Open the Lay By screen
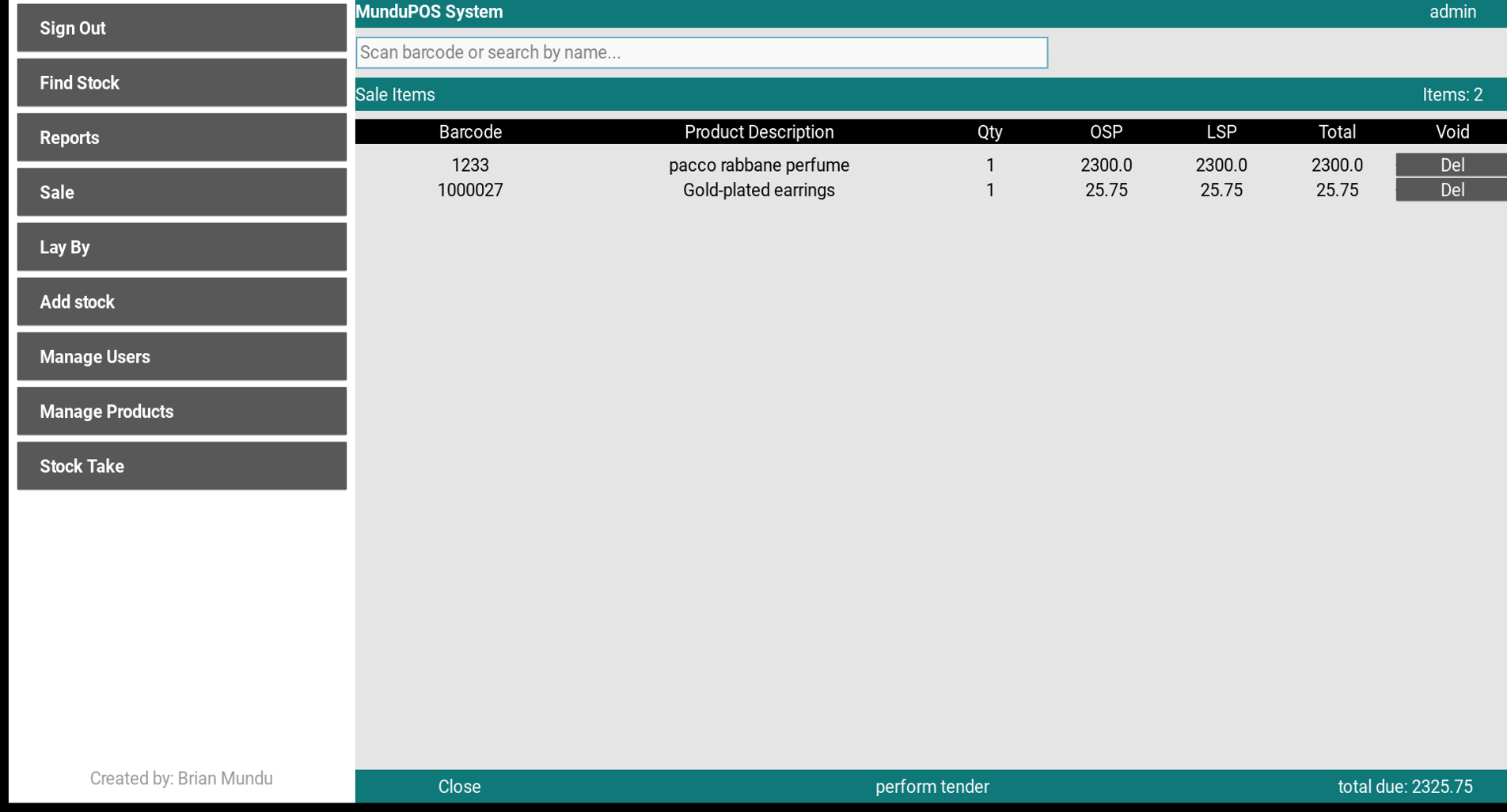Screen dimensions: 1507x812 pos(180,246)
